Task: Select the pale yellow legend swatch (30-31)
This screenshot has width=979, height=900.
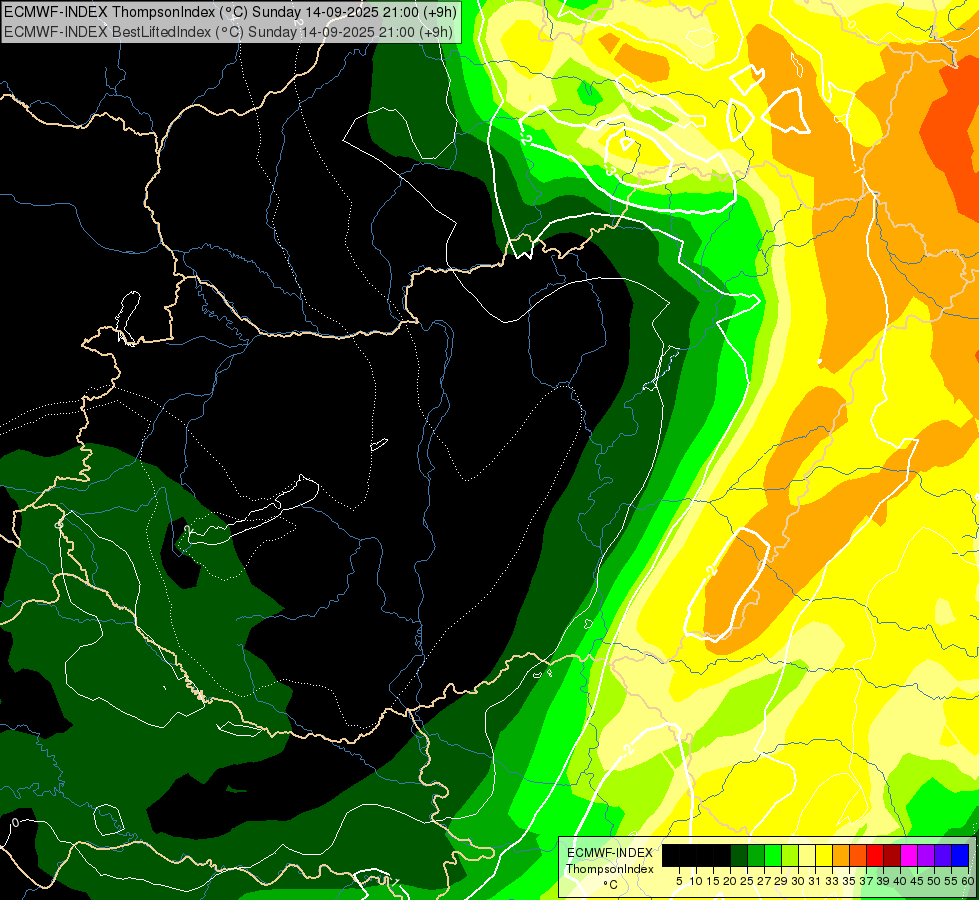Action: click(x=807, y=855)
